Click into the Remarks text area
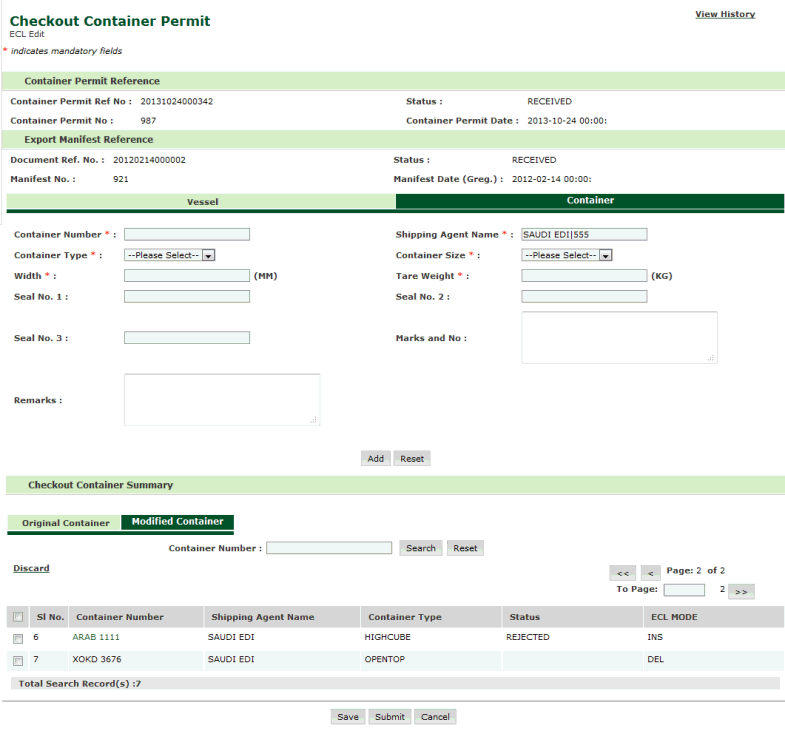 (222, 400)
